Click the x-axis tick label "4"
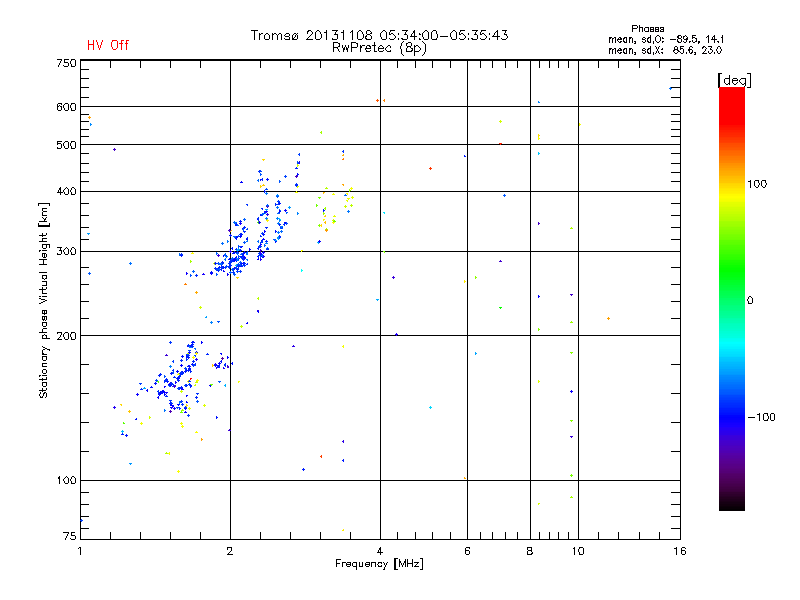The image size is (800, 600). click(380, 551)
